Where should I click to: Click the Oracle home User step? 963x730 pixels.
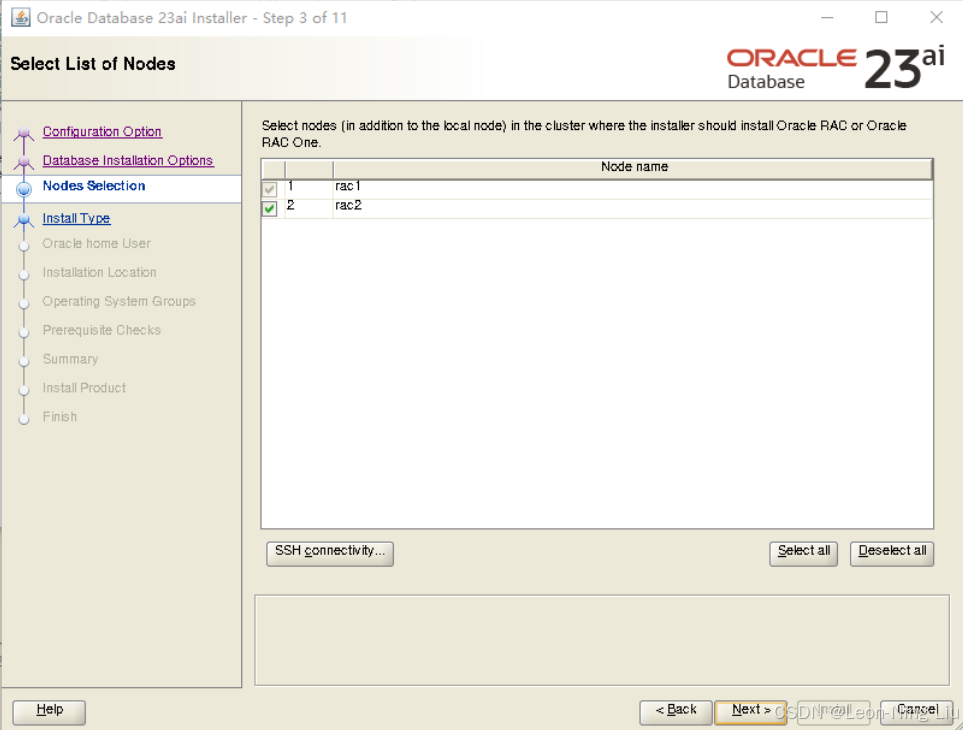click(x=96, y=244)
